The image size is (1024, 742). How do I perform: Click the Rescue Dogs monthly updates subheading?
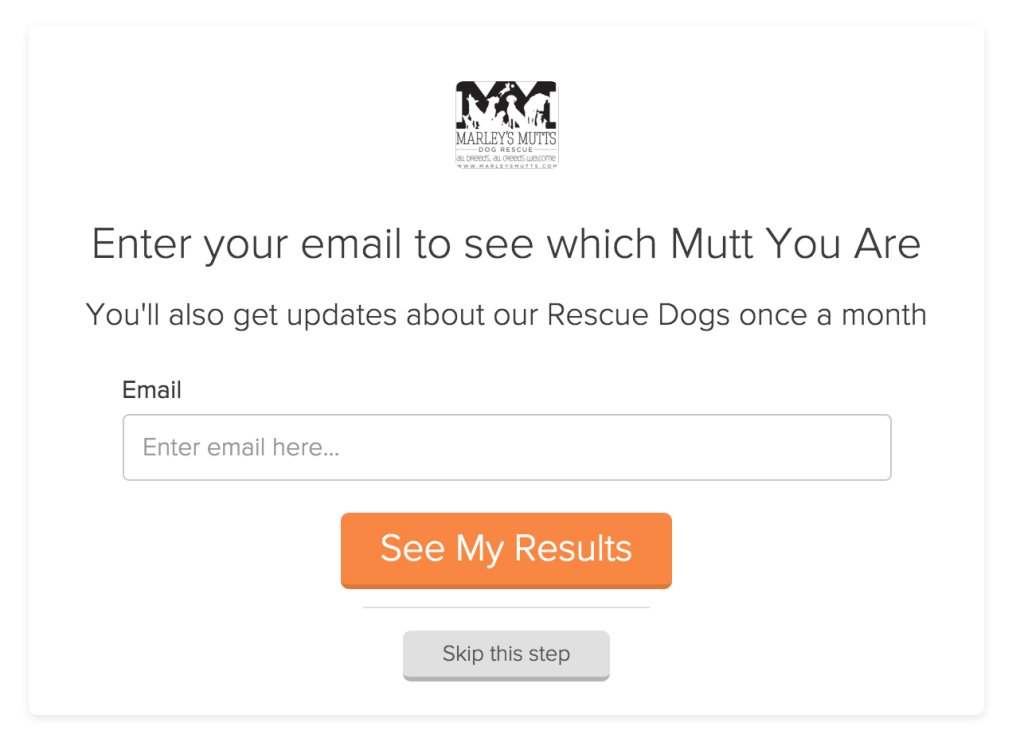click(x=506, y=315)
